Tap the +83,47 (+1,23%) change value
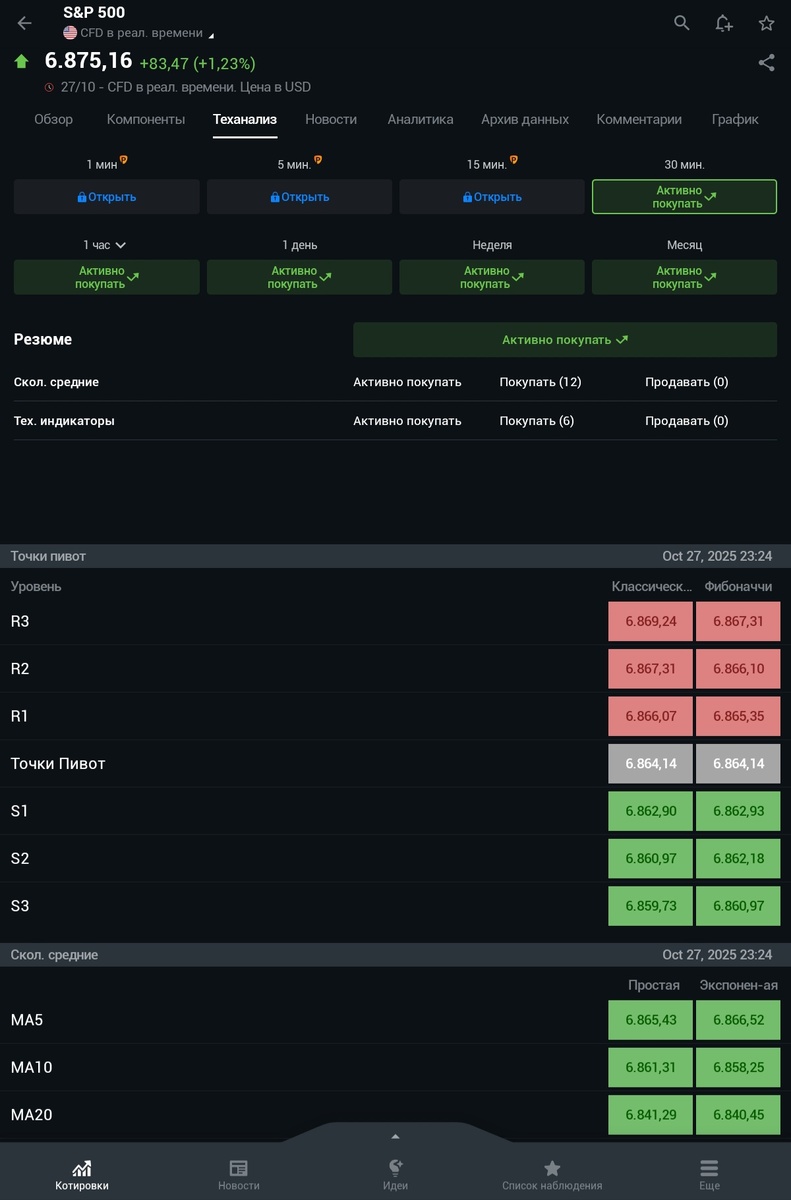This screenshot has height=1200, width=791. pyautogui.click(x=197, y=63)
